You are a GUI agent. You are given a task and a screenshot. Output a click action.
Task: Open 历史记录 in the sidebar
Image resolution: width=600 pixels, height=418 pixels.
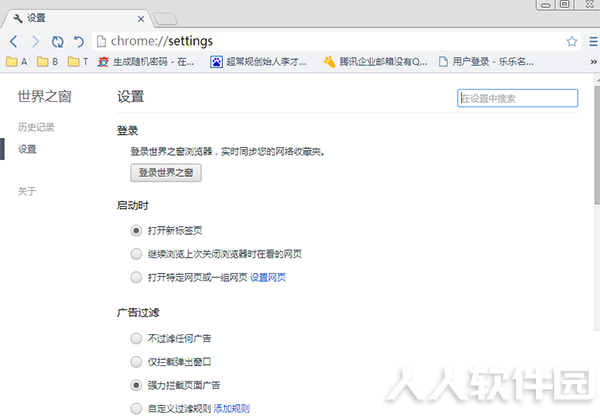coord(36,127)
